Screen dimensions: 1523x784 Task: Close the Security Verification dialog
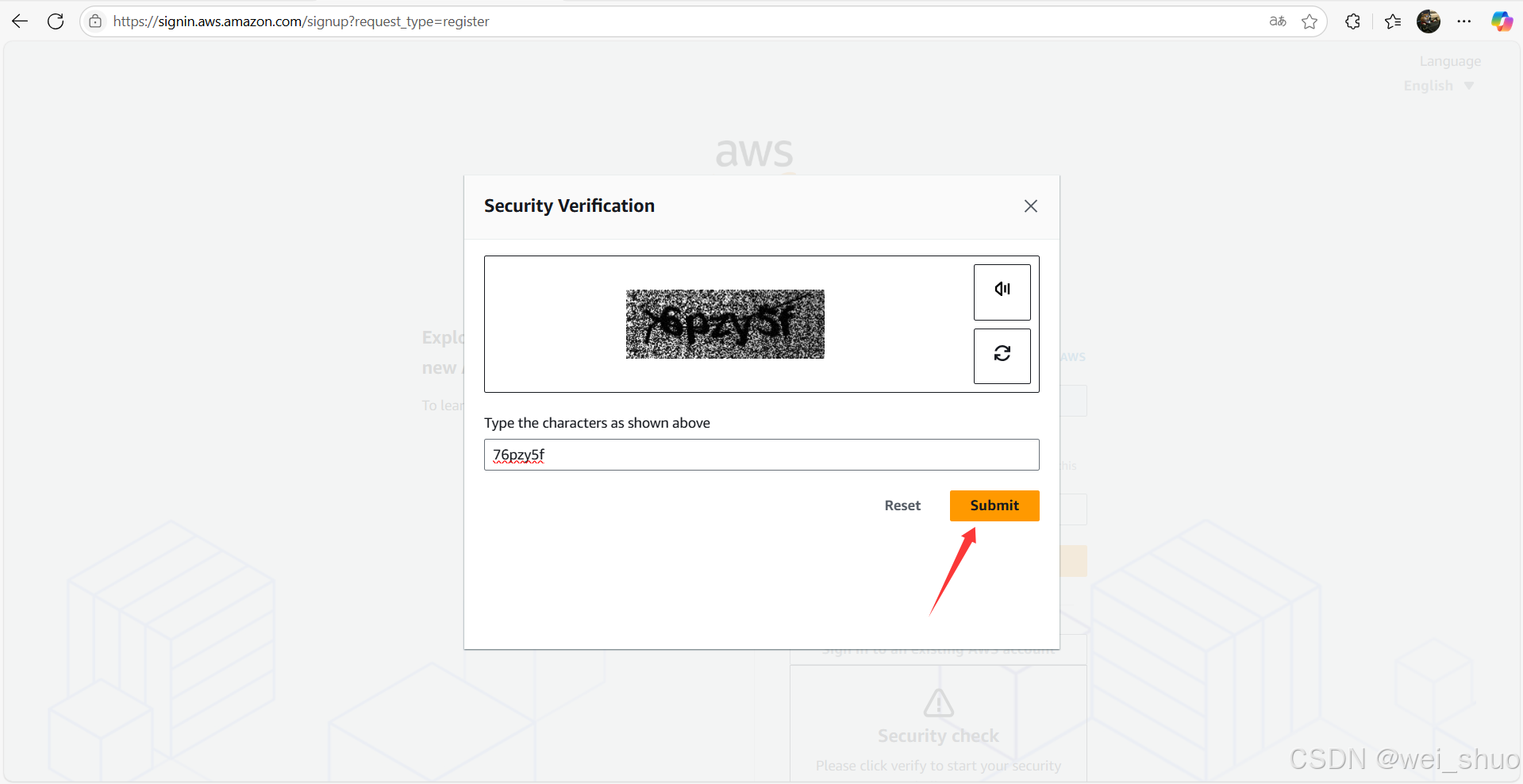[x=1030, y=206]
